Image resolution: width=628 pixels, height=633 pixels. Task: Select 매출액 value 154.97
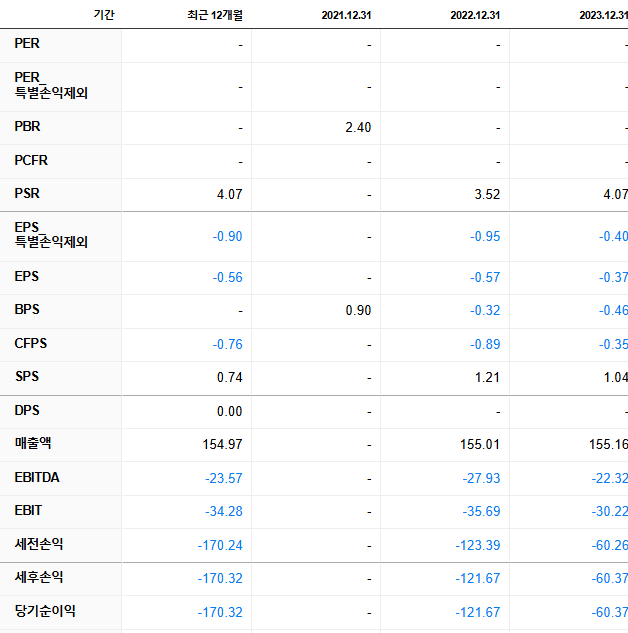pos(222,445)
